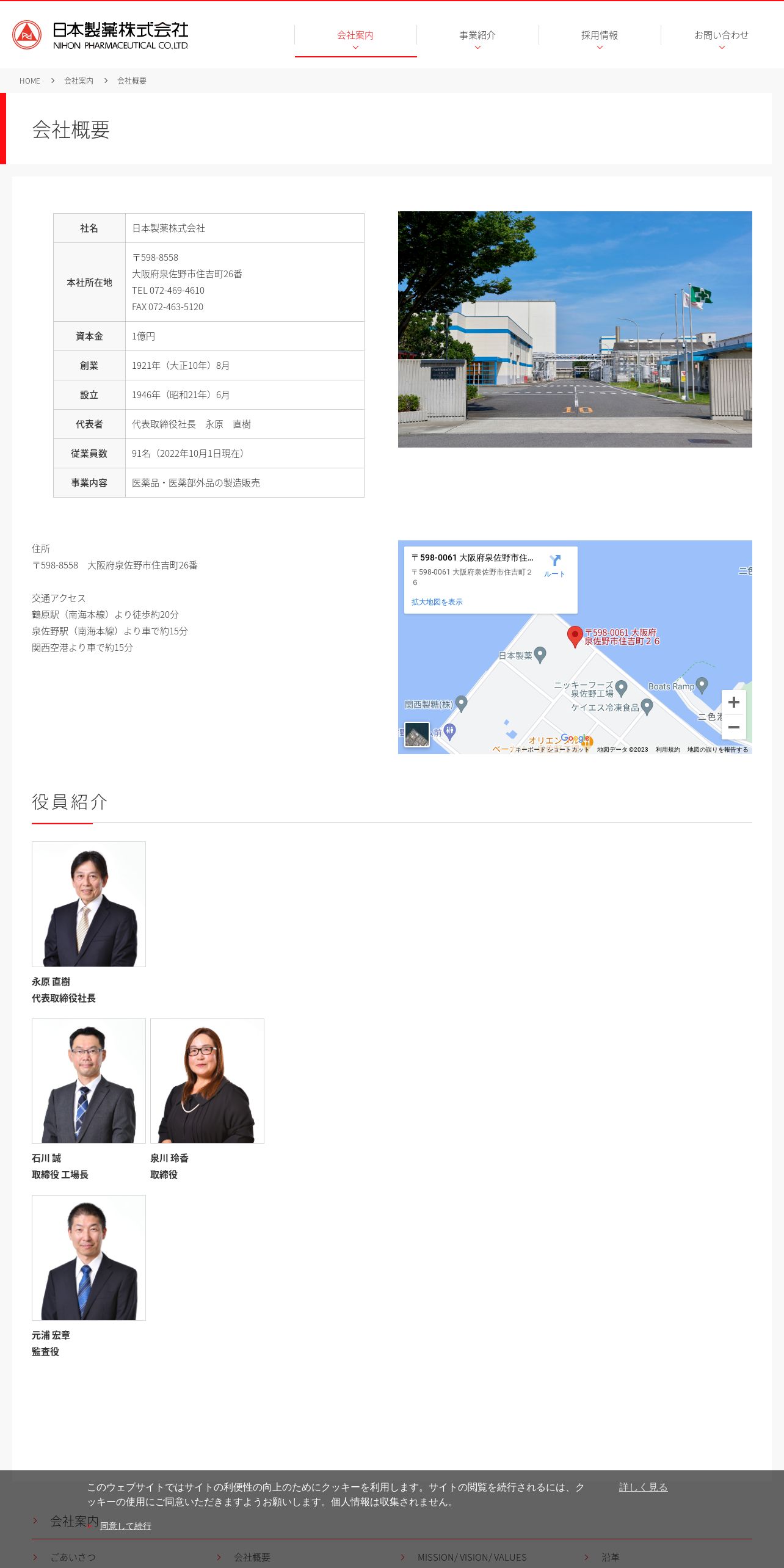Open the 永原 直樹 president portrait
Screen dimensions: 784x1568
(89, 904)
